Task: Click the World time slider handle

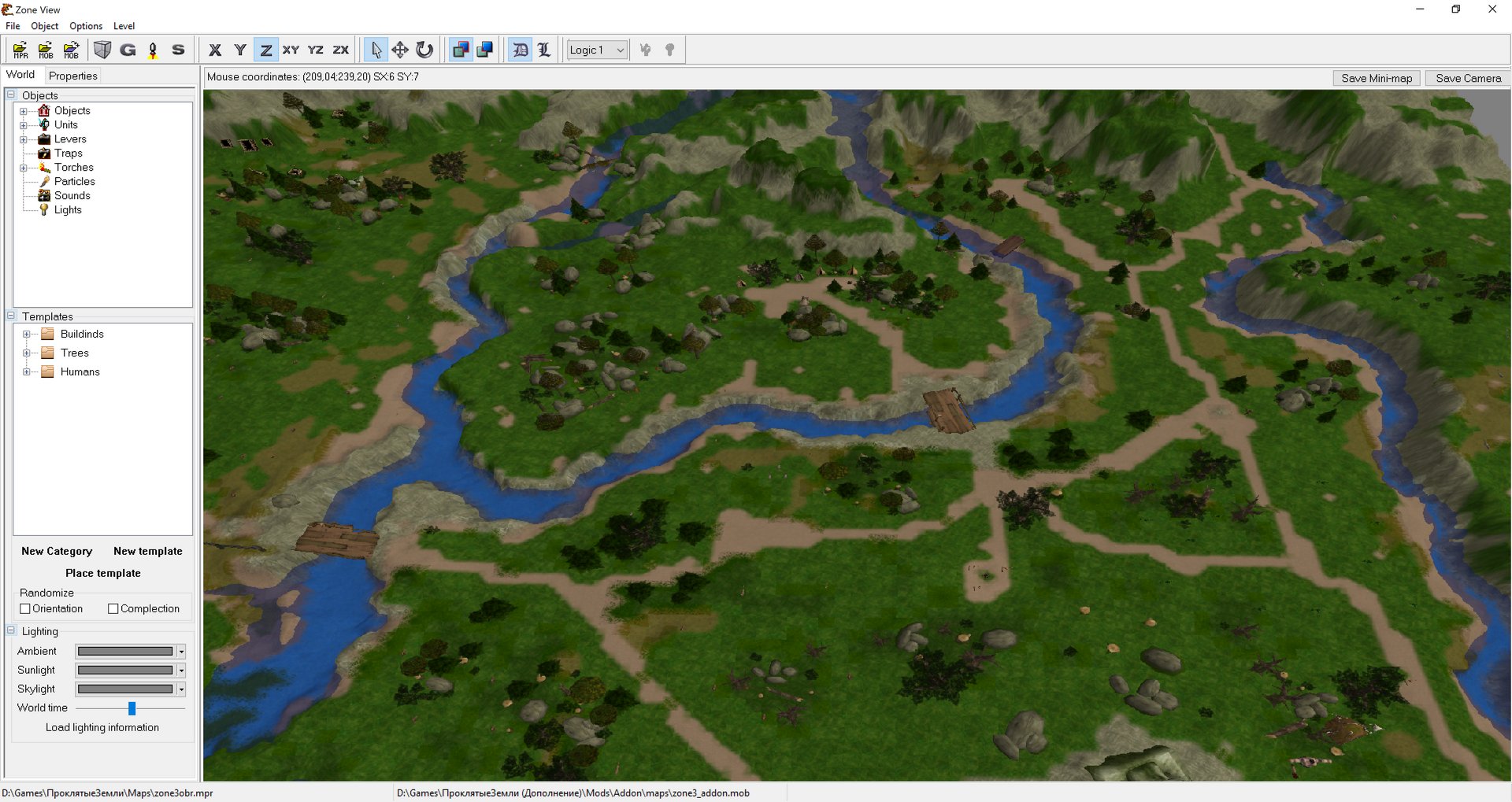Action: tap(132, 708)
